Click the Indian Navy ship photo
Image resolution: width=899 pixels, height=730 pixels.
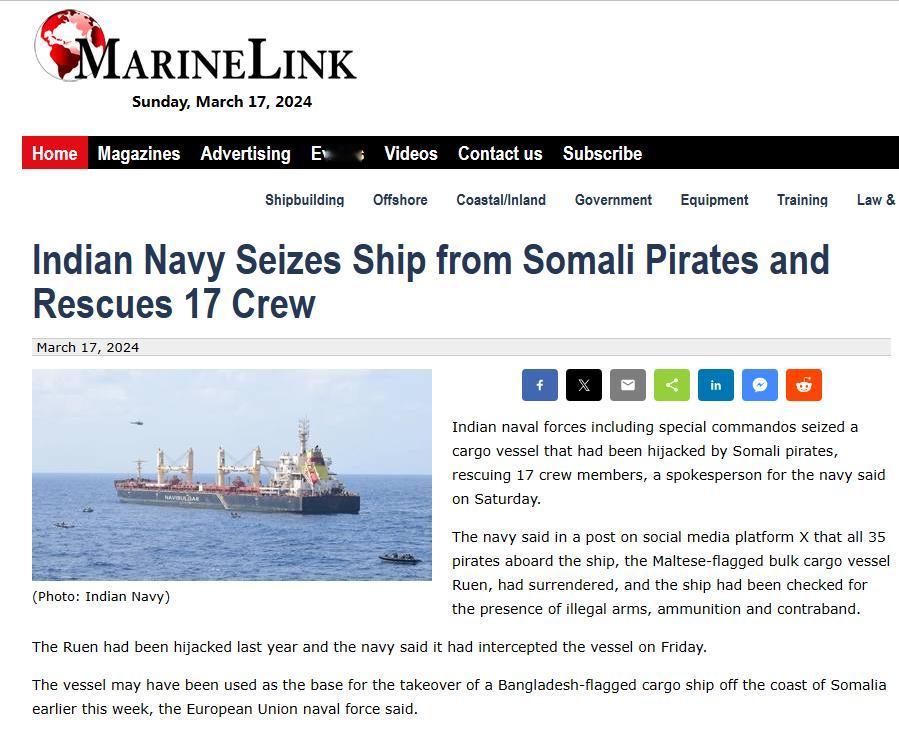point(232,476)
